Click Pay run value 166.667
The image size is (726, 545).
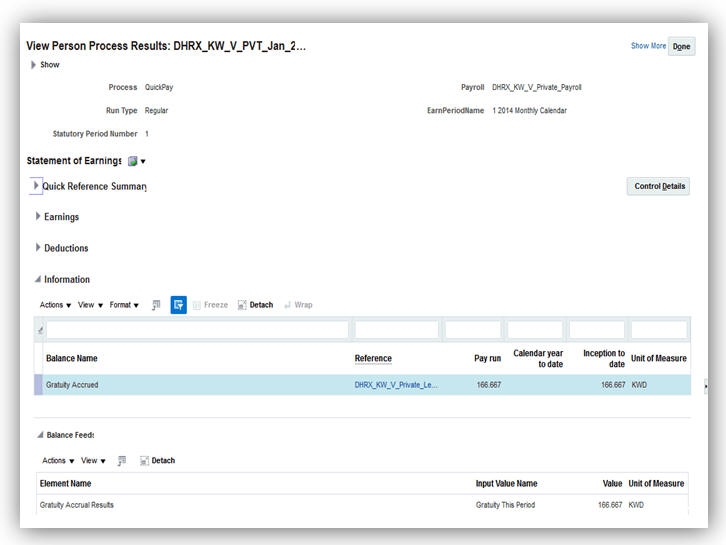[x=489, y=385]
